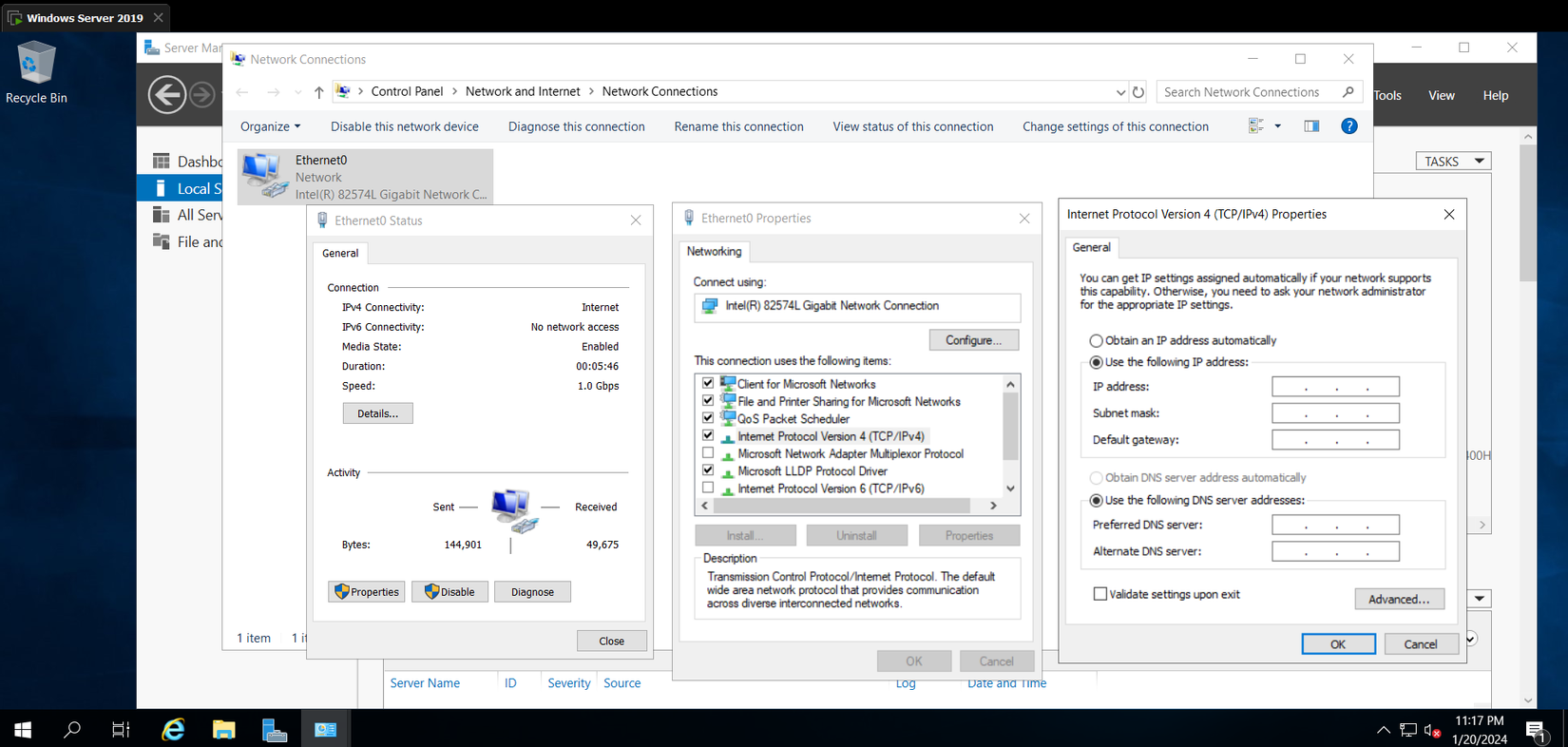
Task: Open the TASKS dropdown in Server Manager
Action: [1454, 162]
